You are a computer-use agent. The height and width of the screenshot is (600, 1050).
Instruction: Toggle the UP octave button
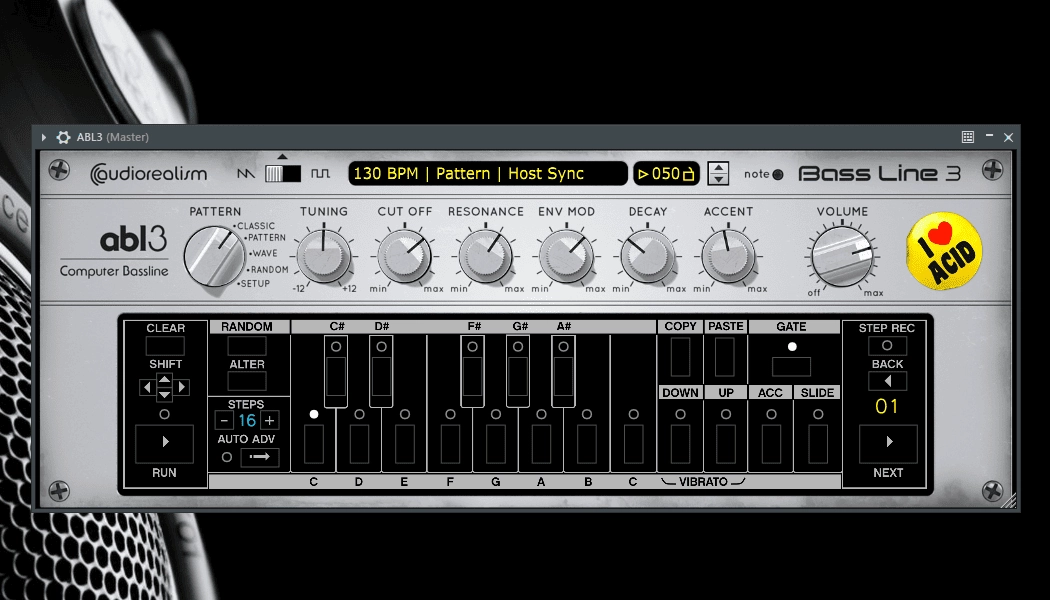tap(726, 443)
